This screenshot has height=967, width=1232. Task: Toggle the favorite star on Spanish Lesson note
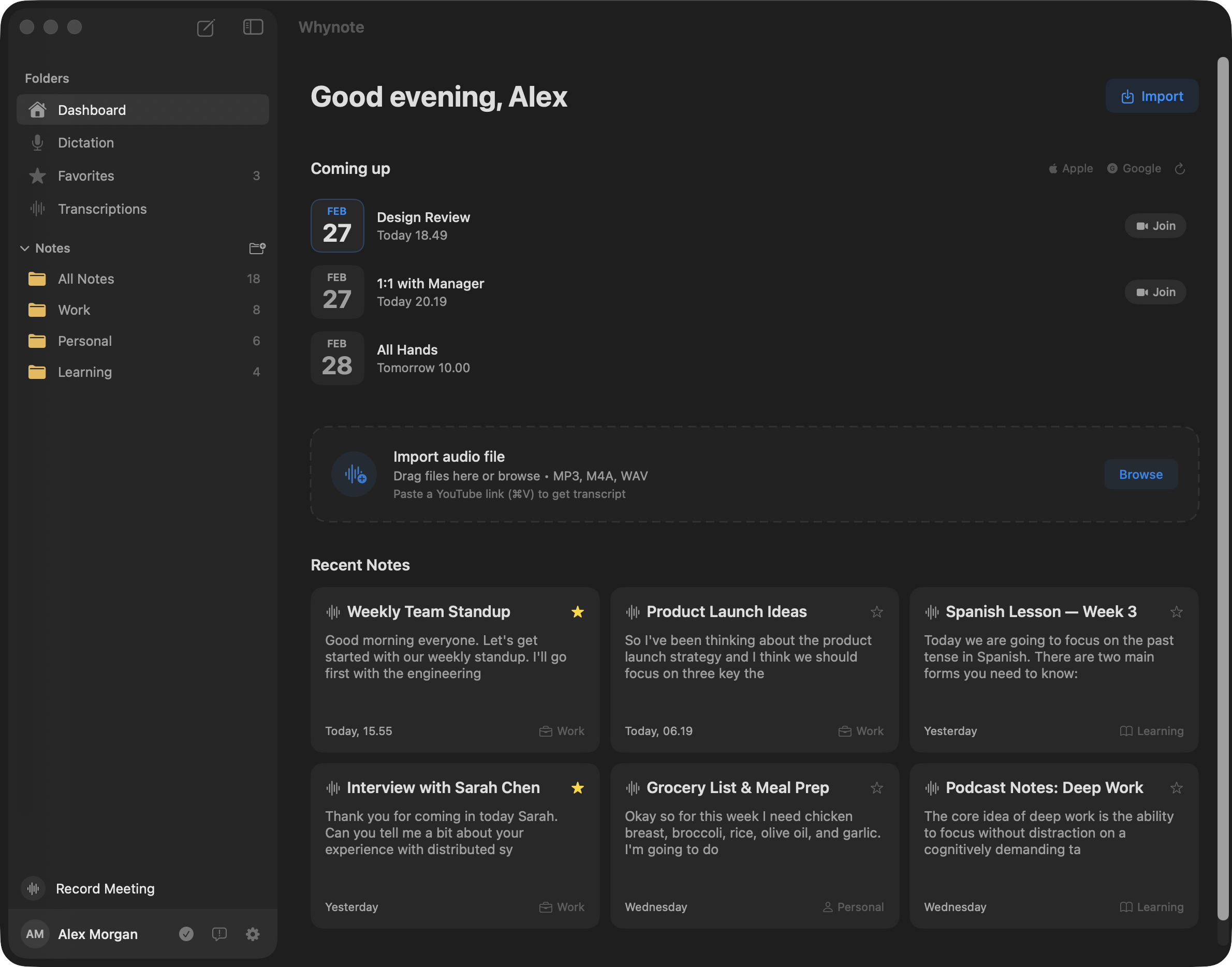tap(1177, 612)
